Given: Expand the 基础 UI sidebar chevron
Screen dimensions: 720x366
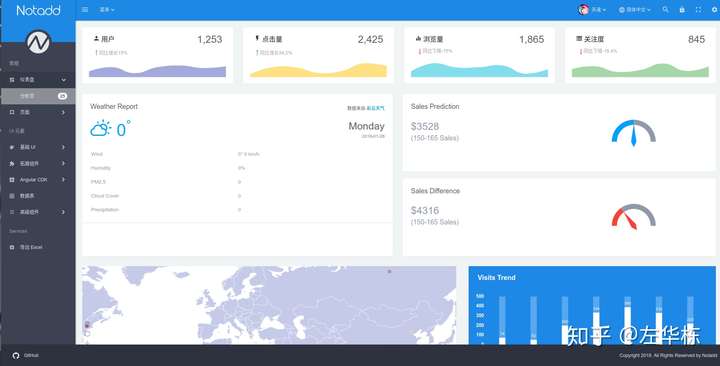Looking at the screenshot, I should [63, 147].
